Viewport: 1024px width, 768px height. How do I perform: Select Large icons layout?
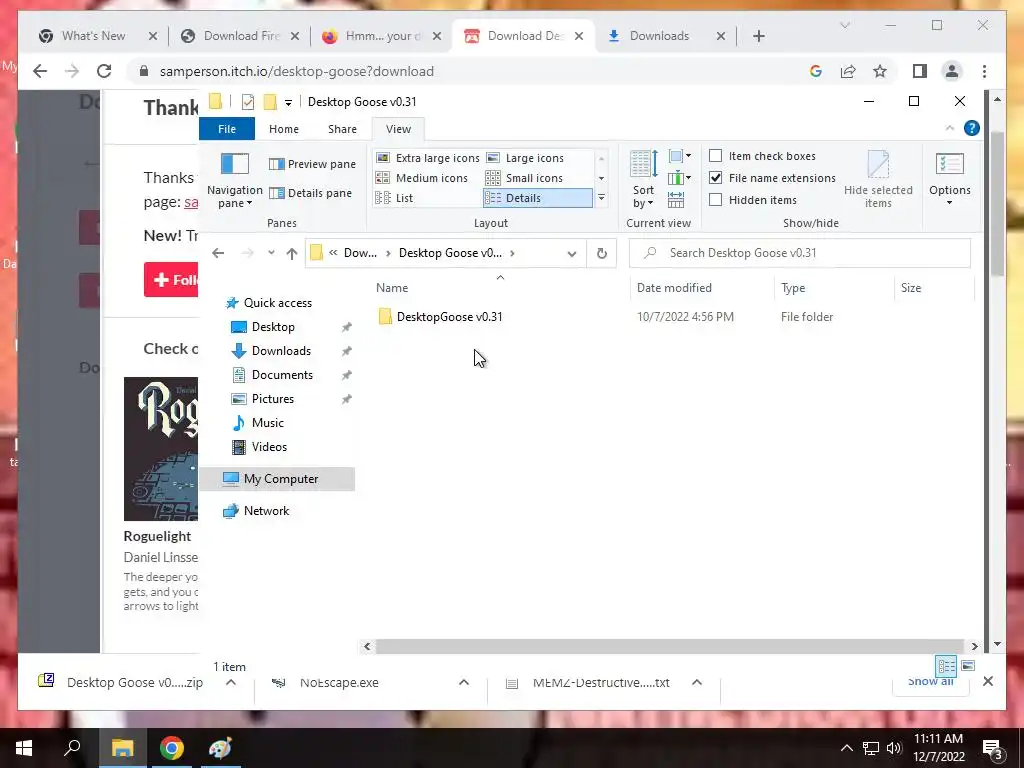coord(525,158)
